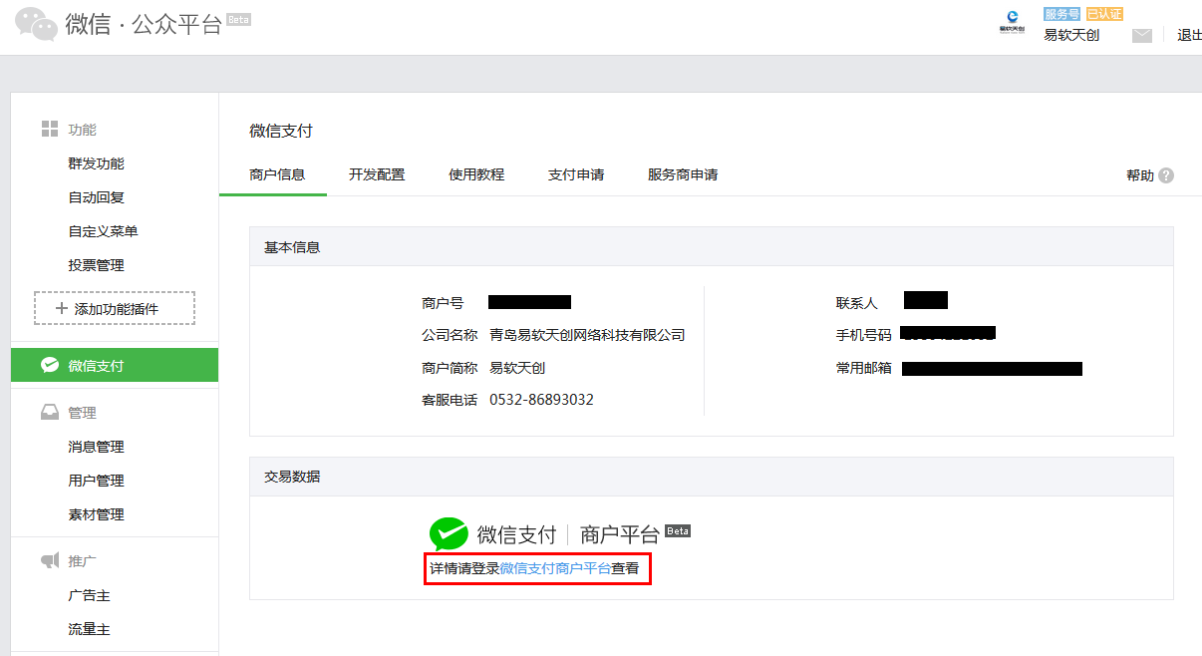Click the 管理 section header in sidebar
Viewport: 1202px width, 656px height.
point(82,412)
